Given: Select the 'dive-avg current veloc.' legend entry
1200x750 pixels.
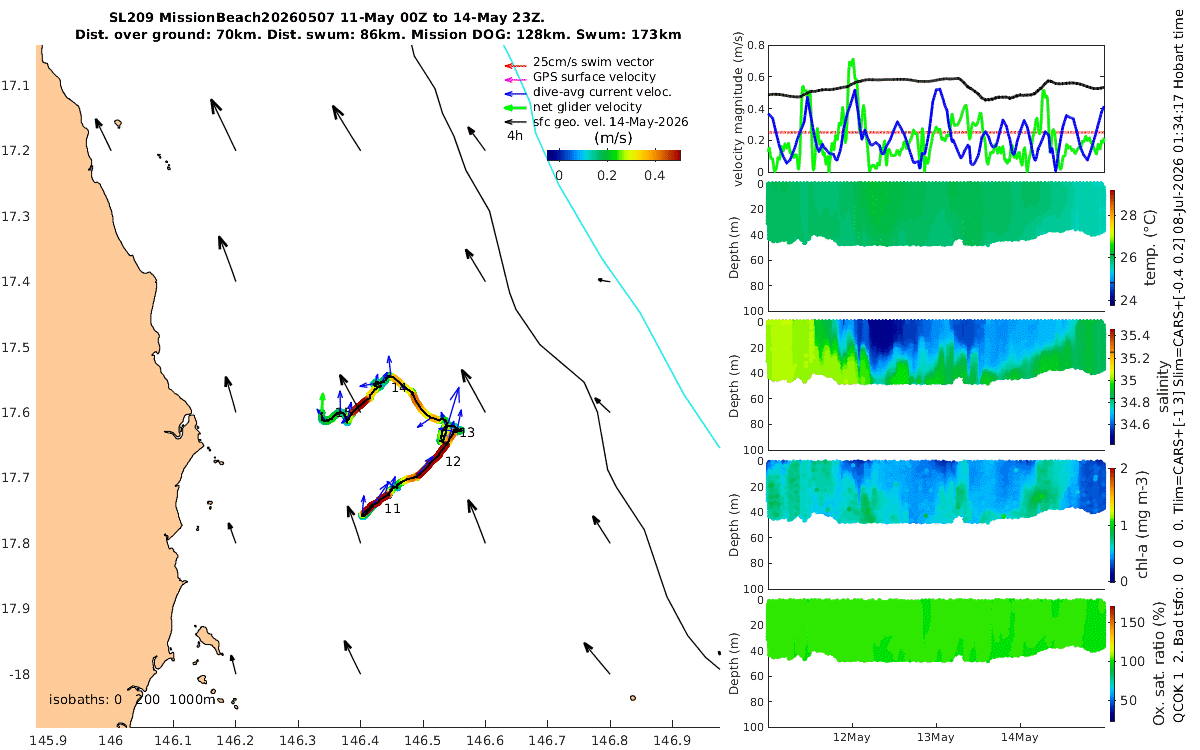Looking at the screenshot, I should click(602, 92).
